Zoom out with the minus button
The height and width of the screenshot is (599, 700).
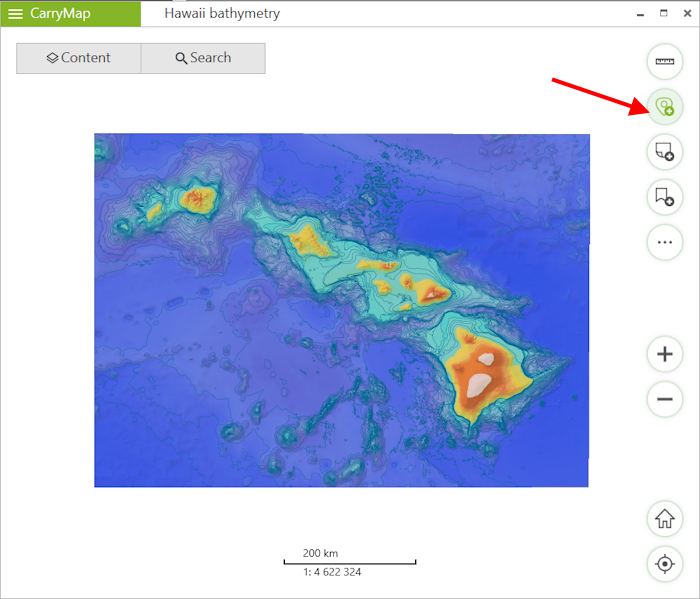(x=664, y=400)
